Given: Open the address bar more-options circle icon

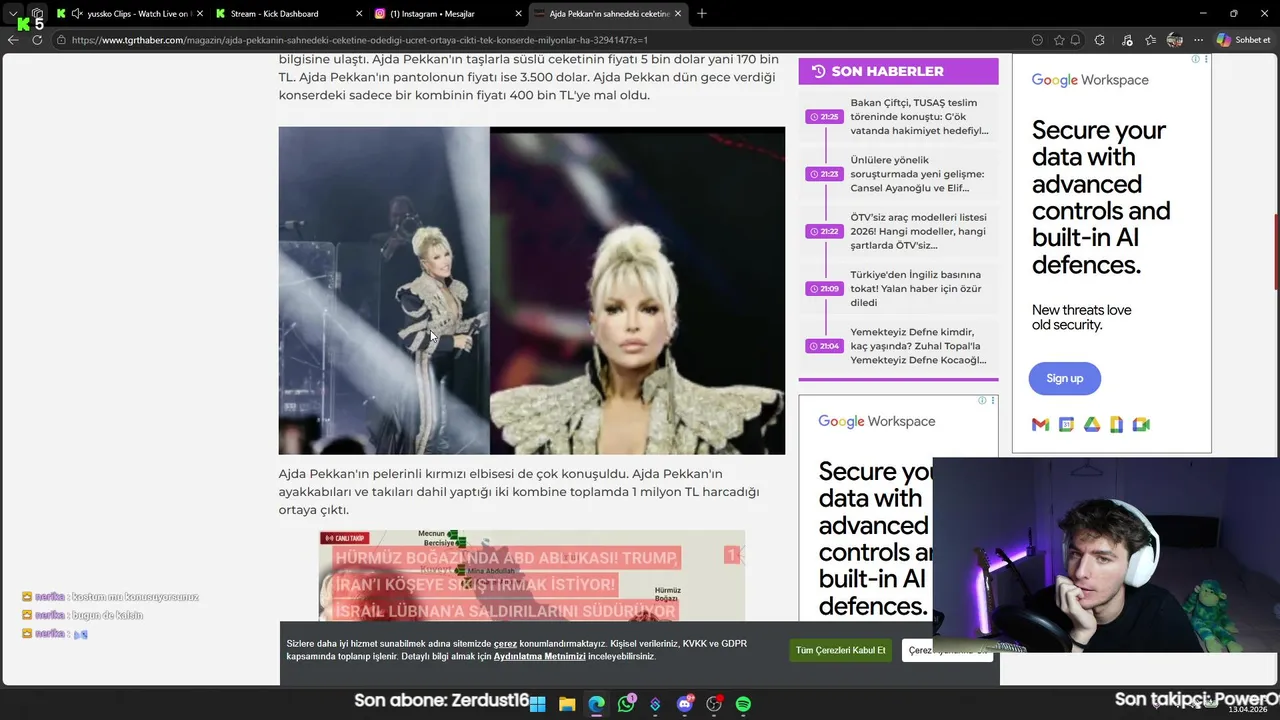Looking at the screenshot, I should click(1037, 40).
